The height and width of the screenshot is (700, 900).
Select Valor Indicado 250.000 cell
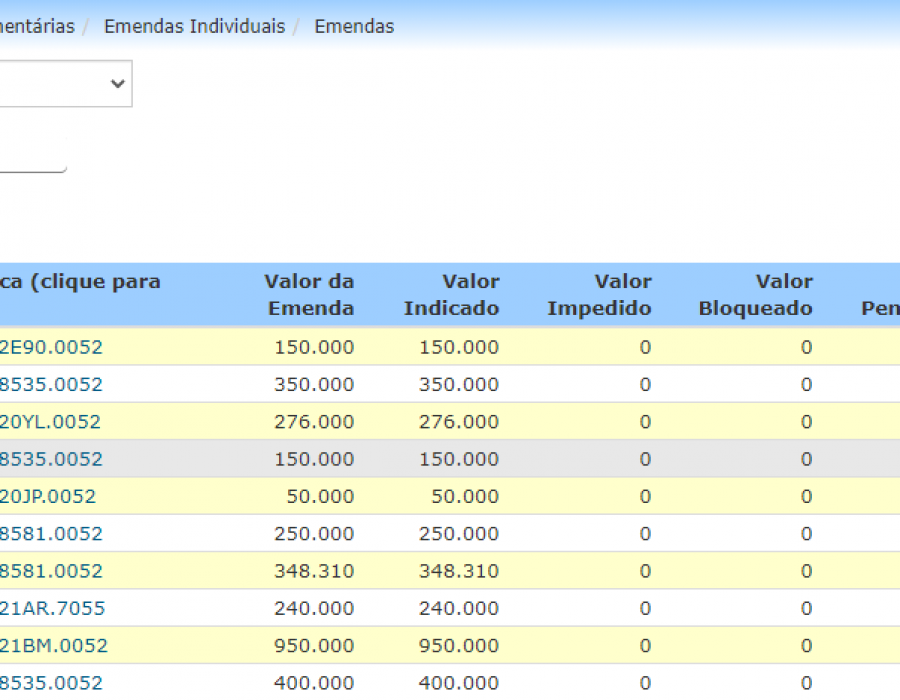(x=459, y=534)
